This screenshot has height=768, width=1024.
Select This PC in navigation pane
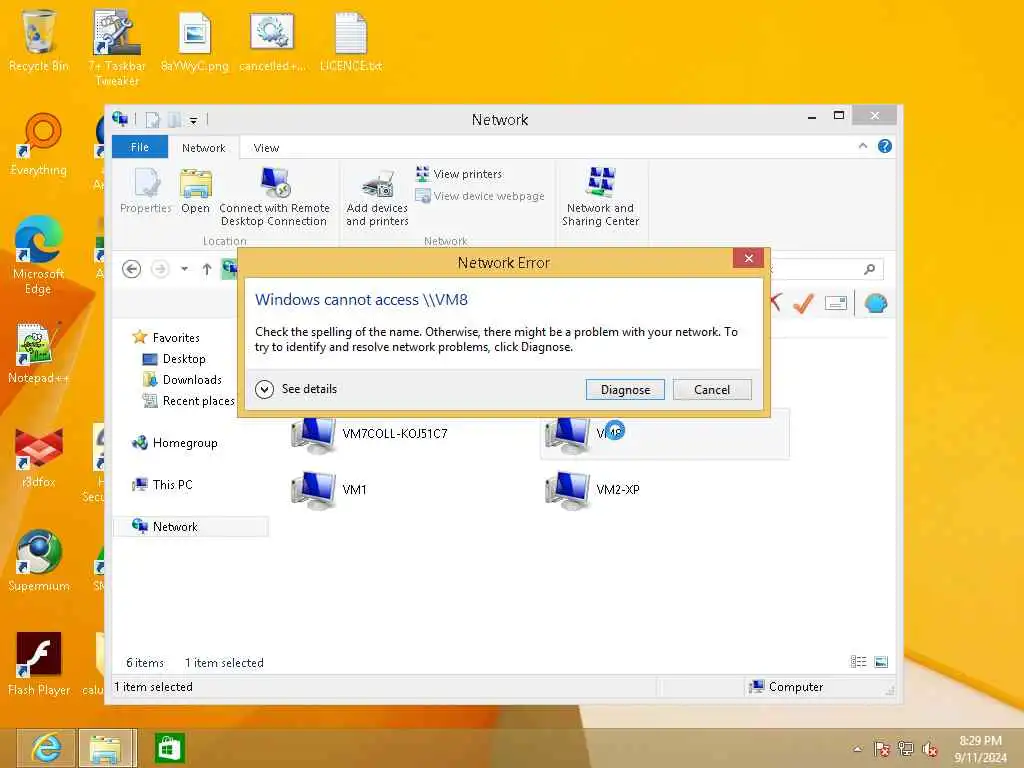(x=163, y=485)
